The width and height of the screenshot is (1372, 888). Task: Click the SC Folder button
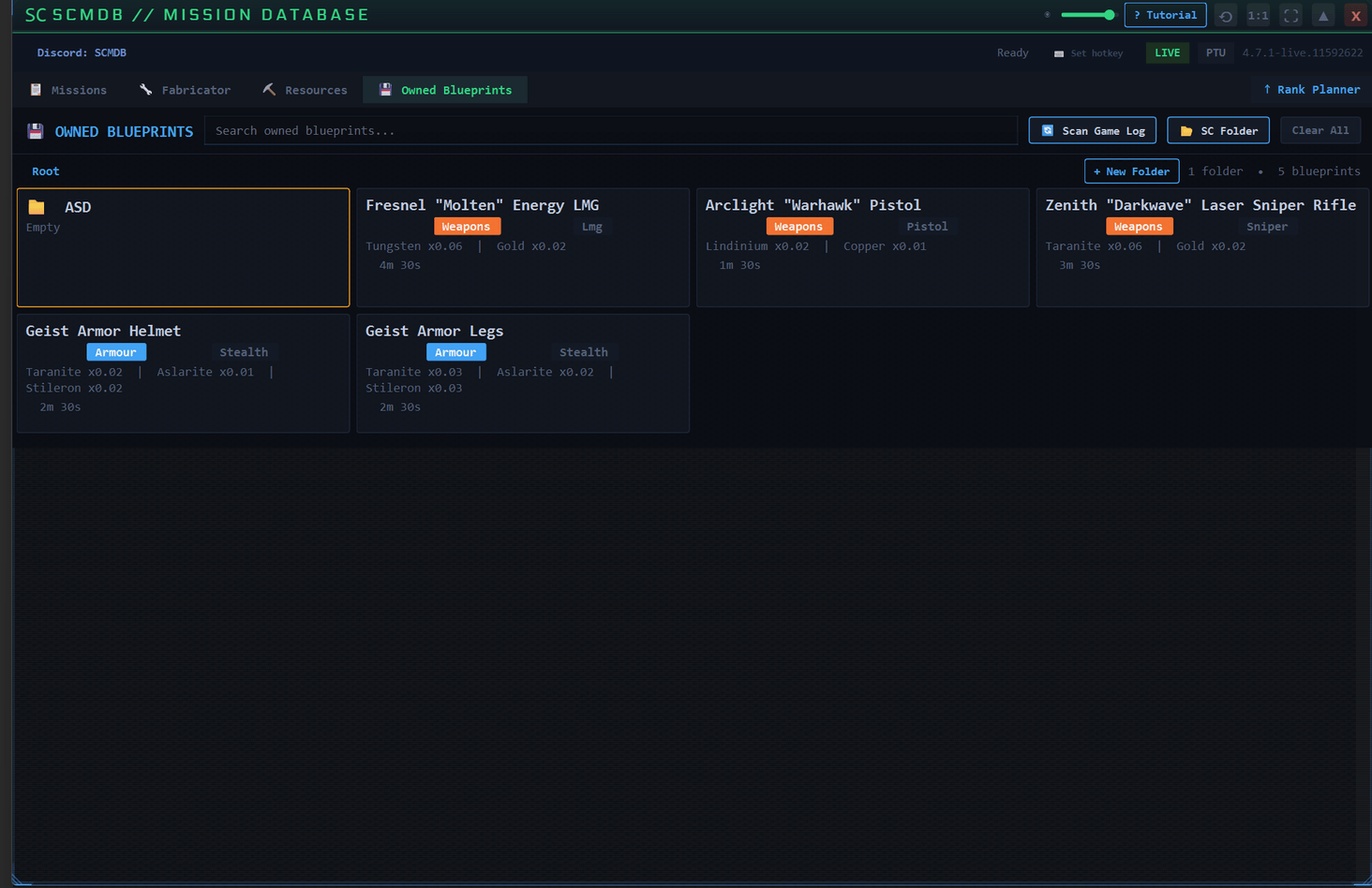click(1217, 131)
